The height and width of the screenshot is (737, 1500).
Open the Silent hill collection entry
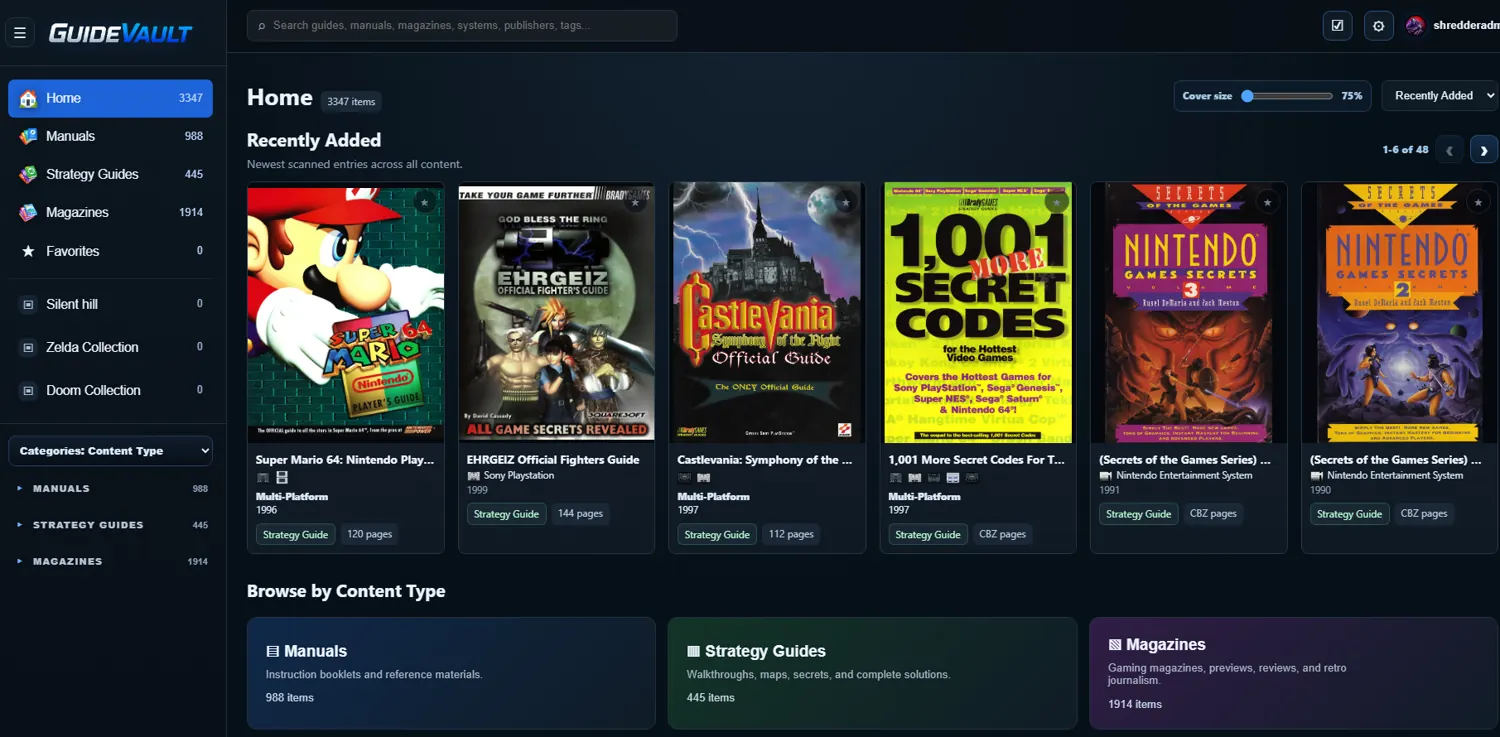coord(110,304)
